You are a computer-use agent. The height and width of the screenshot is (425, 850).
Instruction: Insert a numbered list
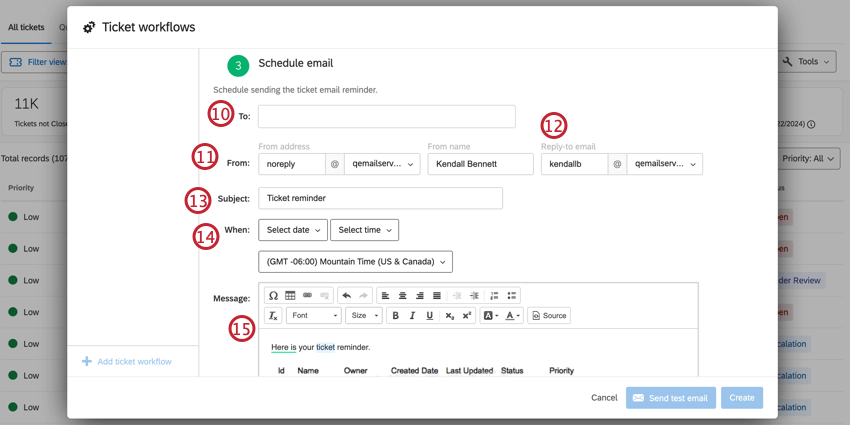point(494,295)
